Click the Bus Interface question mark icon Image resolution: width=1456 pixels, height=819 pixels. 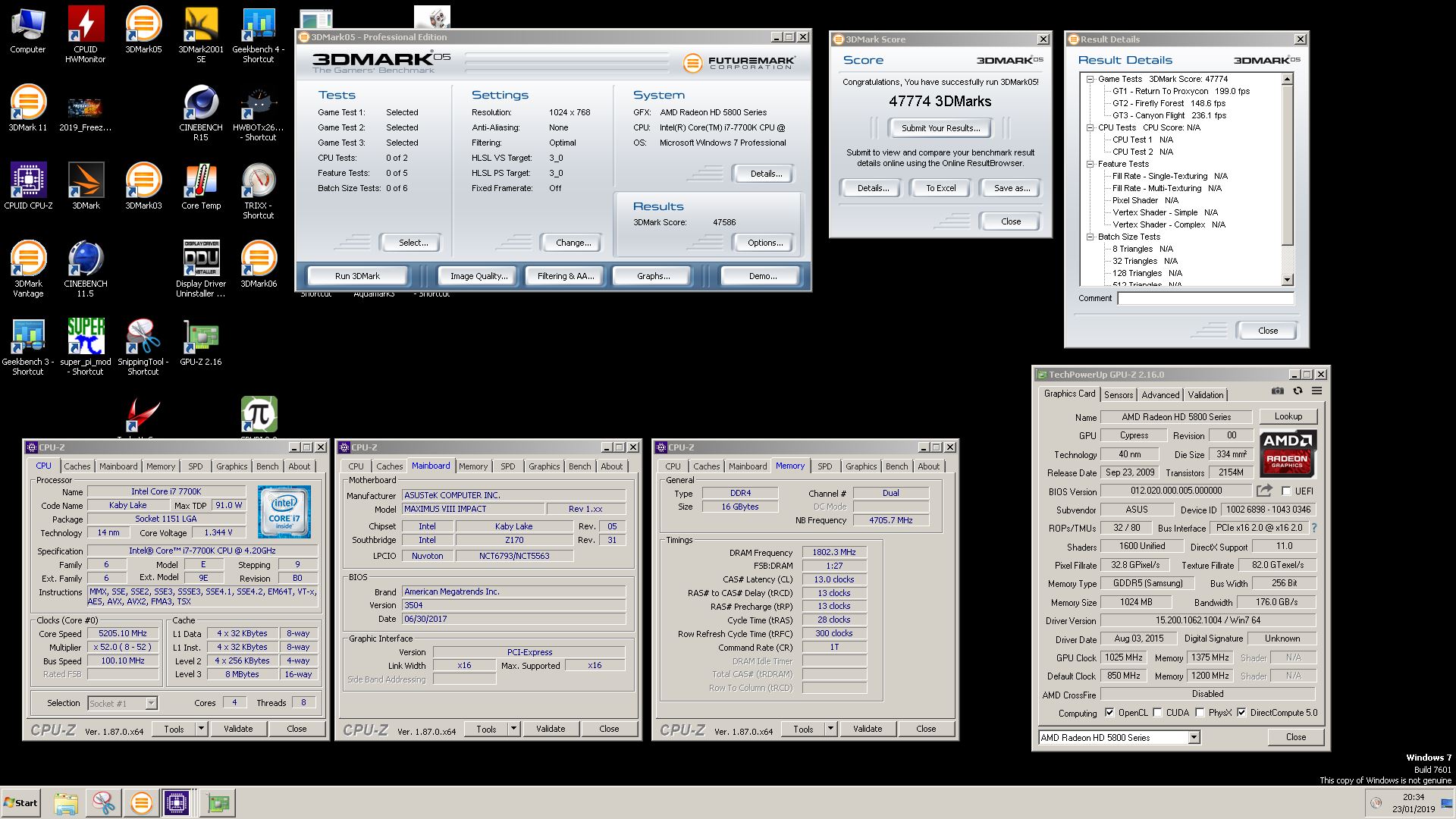pyautogui.click(x=1314, y=528)
